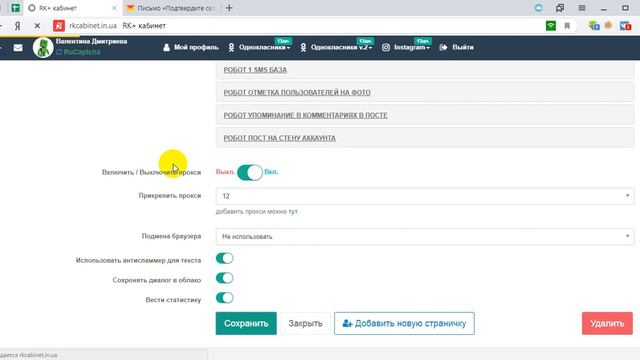The width and height of the screenshot is (640, 360).
Task: Open the RuCaptcha link under the username
Action: click(78, 52)
